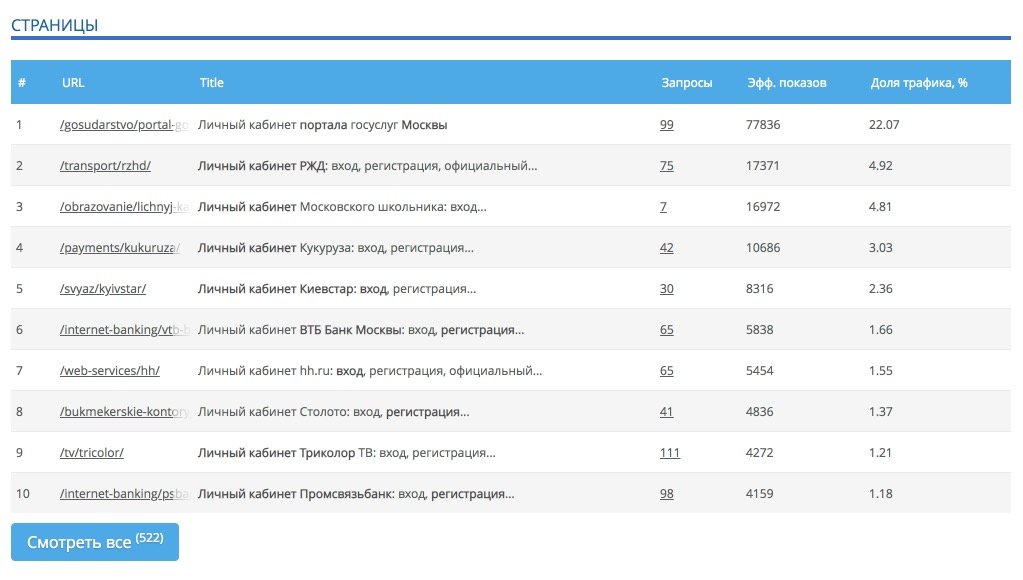This screenshot has height=580, width=1023.
Task: Click impressions value 5454
Action: pos(759,371)
